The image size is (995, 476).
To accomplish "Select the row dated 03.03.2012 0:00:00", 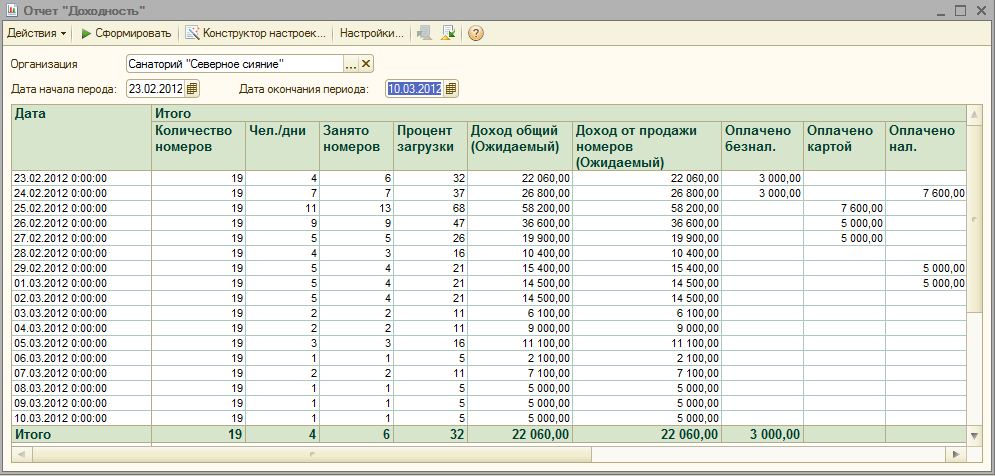I will click(489, 313).
